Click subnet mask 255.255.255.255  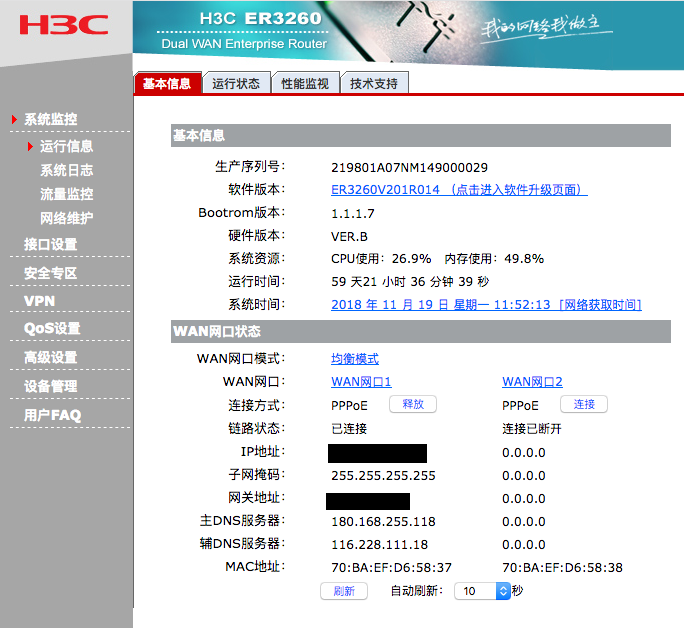383,476
